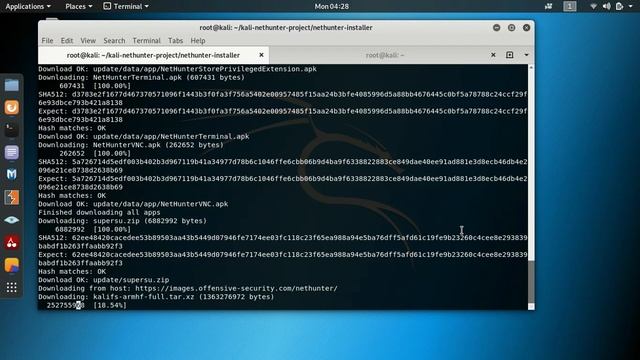This screenshot has height=360, width=640.
Task: Close the root@kali: ~ tab
Action: tap(493, 55)
